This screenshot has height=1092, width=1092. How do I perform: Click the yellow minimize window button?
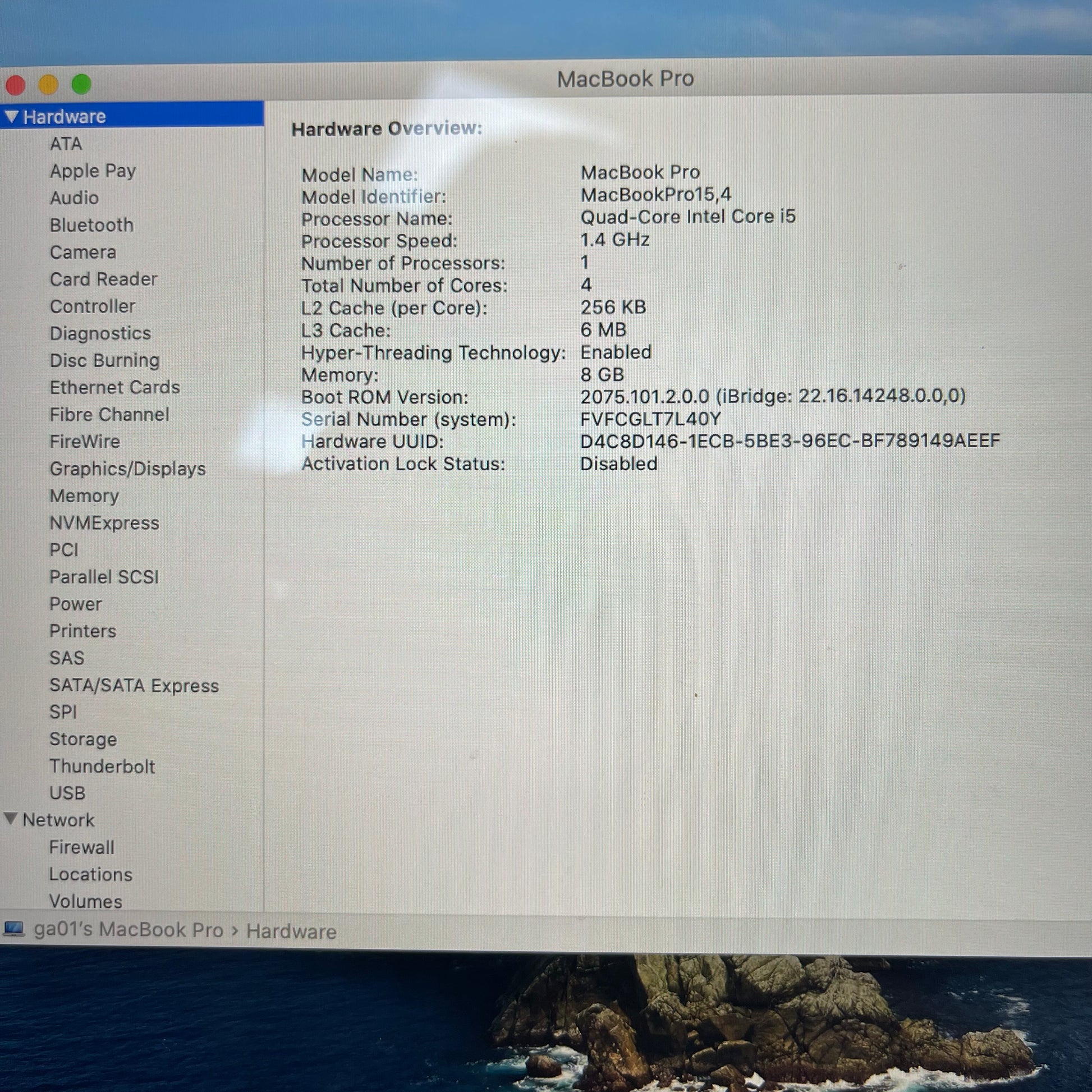coord(48,85)
